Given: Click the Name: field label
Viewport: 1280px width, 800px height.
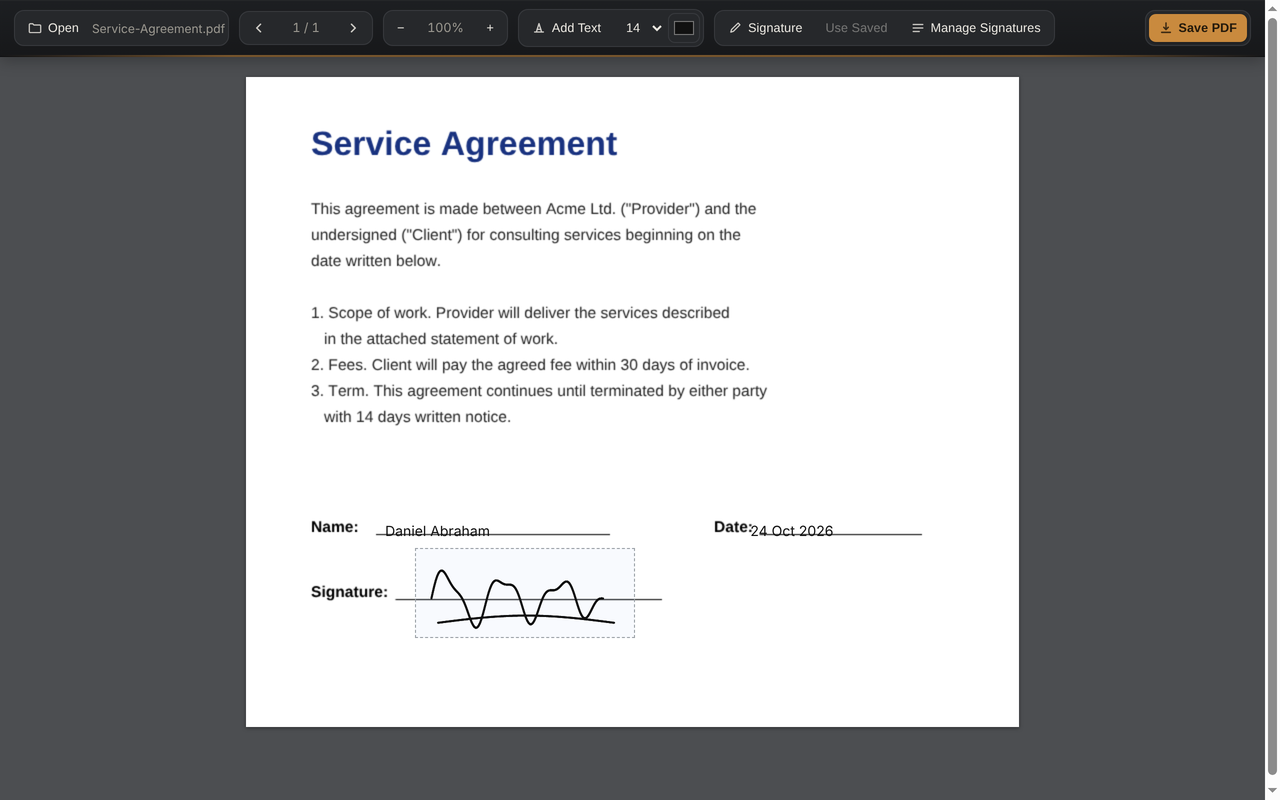Looking at the screenshot, I should [x=335, y=527].
